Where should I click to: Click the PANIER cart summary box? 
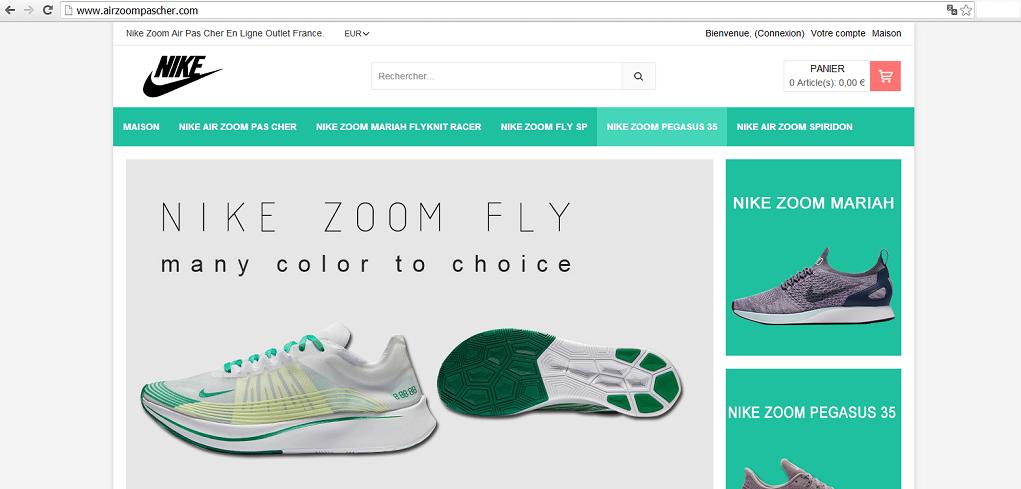click(x=827, y=76)
